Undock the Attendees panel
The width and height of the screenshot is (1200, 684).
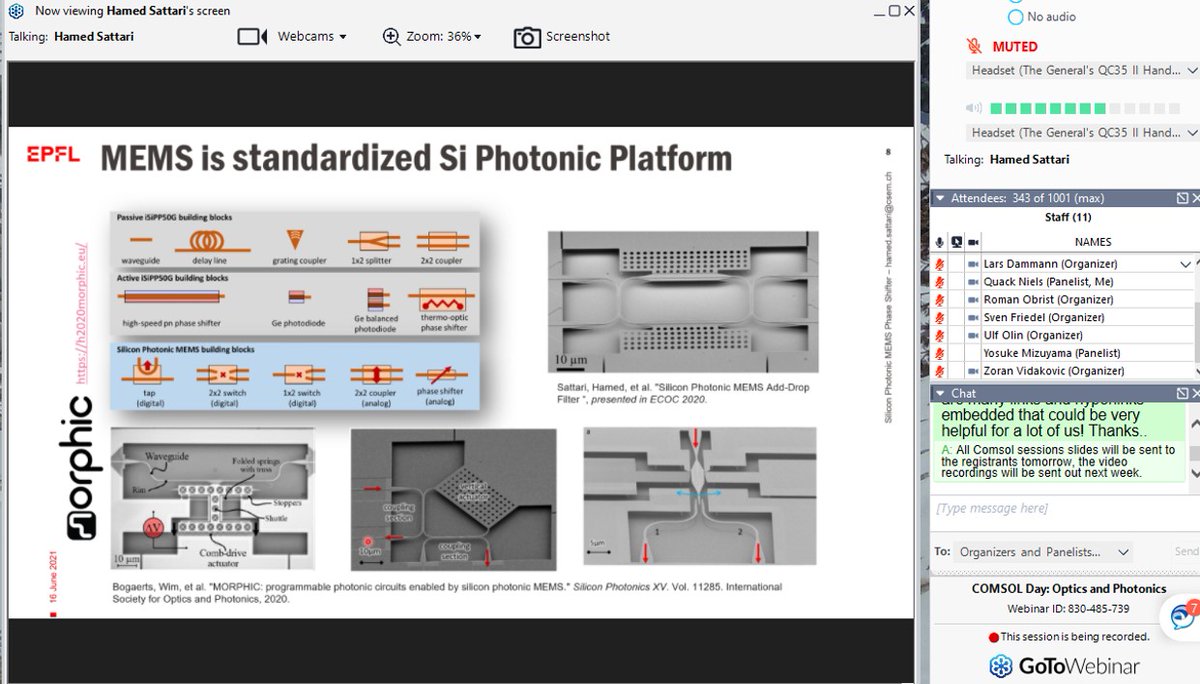[x=1181, y=199]
